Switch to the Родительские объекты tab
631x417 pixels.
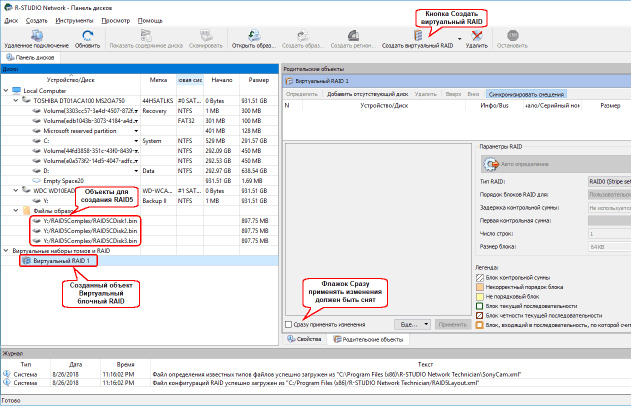(x=368, y=339)
